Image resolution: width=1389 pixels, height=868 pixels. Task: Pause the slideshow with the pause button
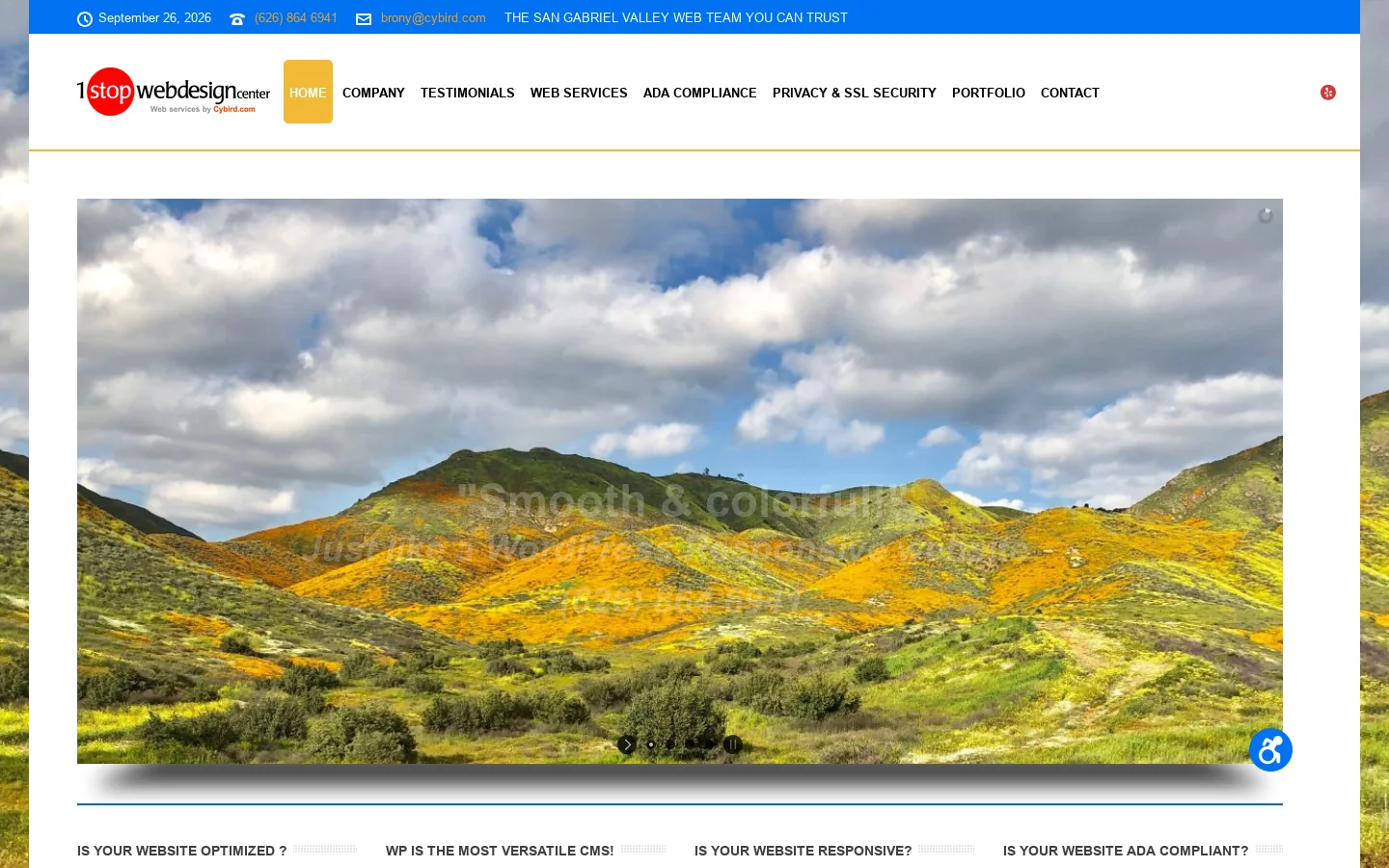pos(733,745)
